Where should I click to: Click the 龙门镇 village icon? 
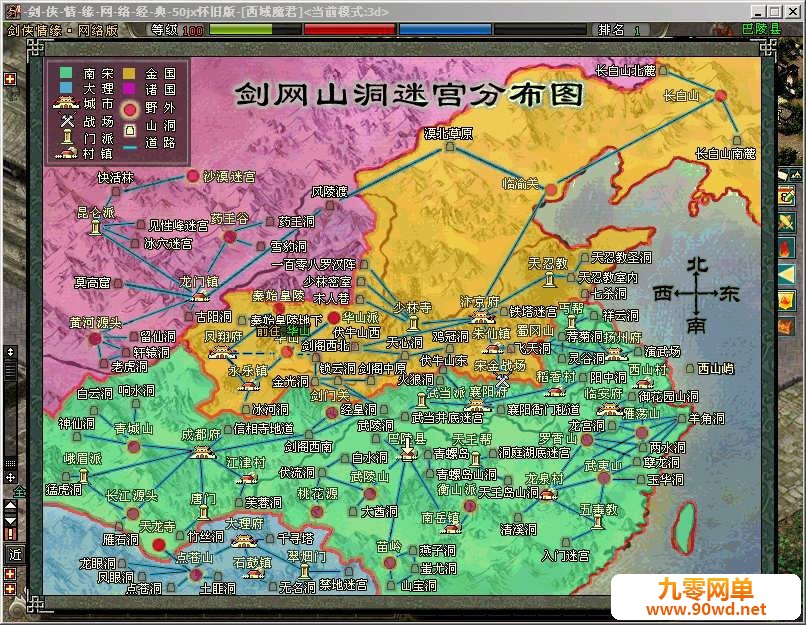pos(199,297)
